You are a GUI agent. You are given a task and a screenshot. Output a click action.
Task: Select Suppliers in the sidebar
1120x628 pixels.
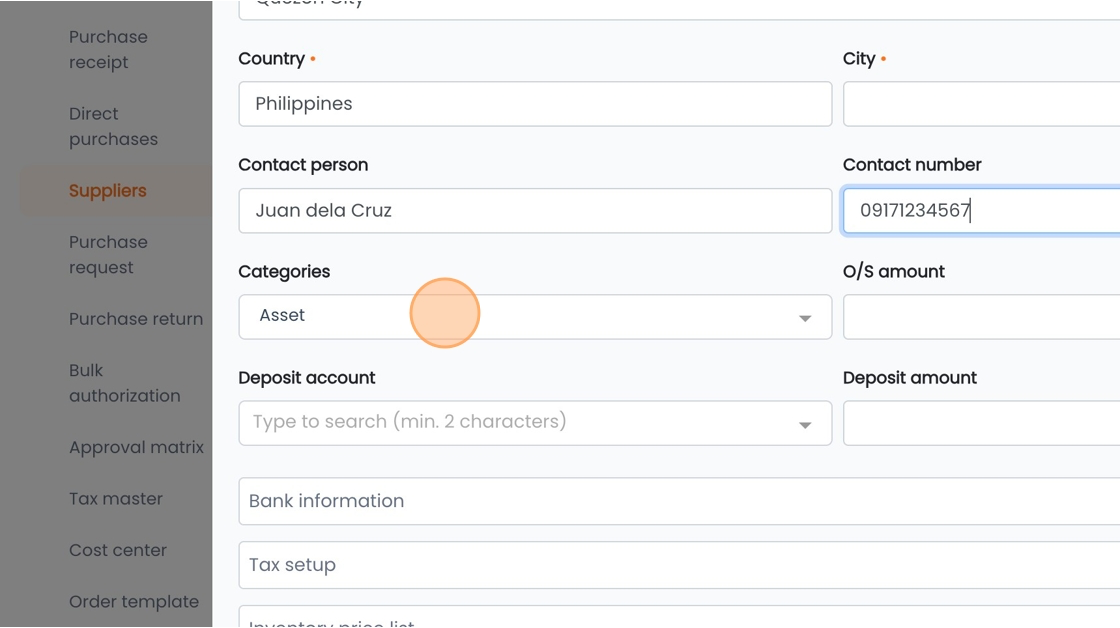[x=108, y=191]
